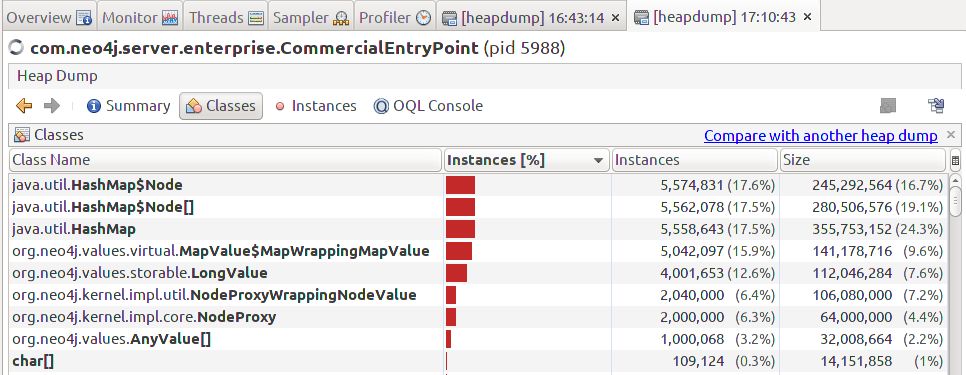Screen dimensions: 966x375
Task: Open the Profiler tab
Action: 395,18
